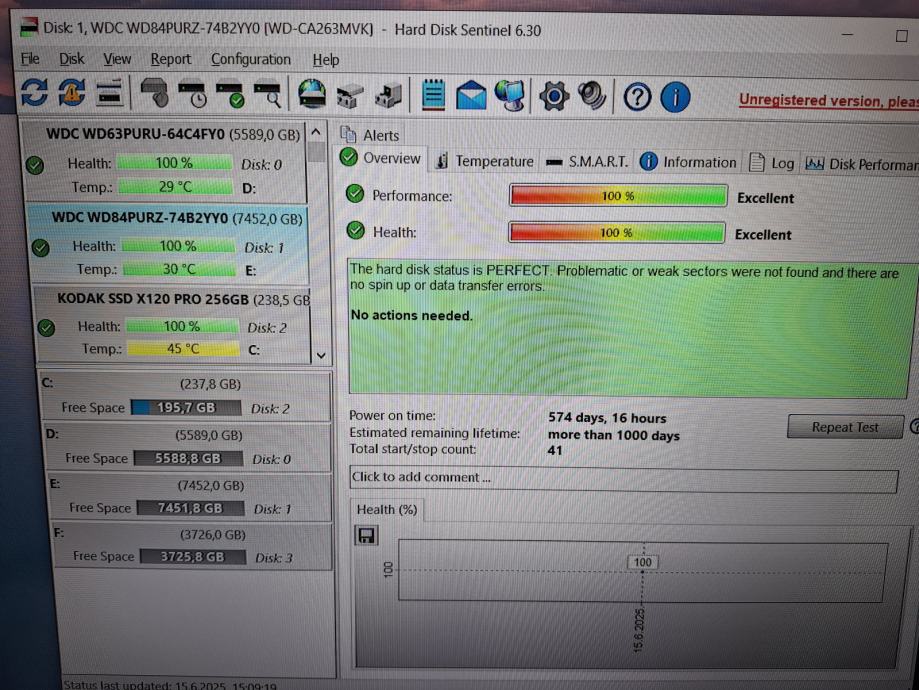Click the C: free space 195,7 GB bar
This screenshot has height=690, width=919.
tap(186, 407)
